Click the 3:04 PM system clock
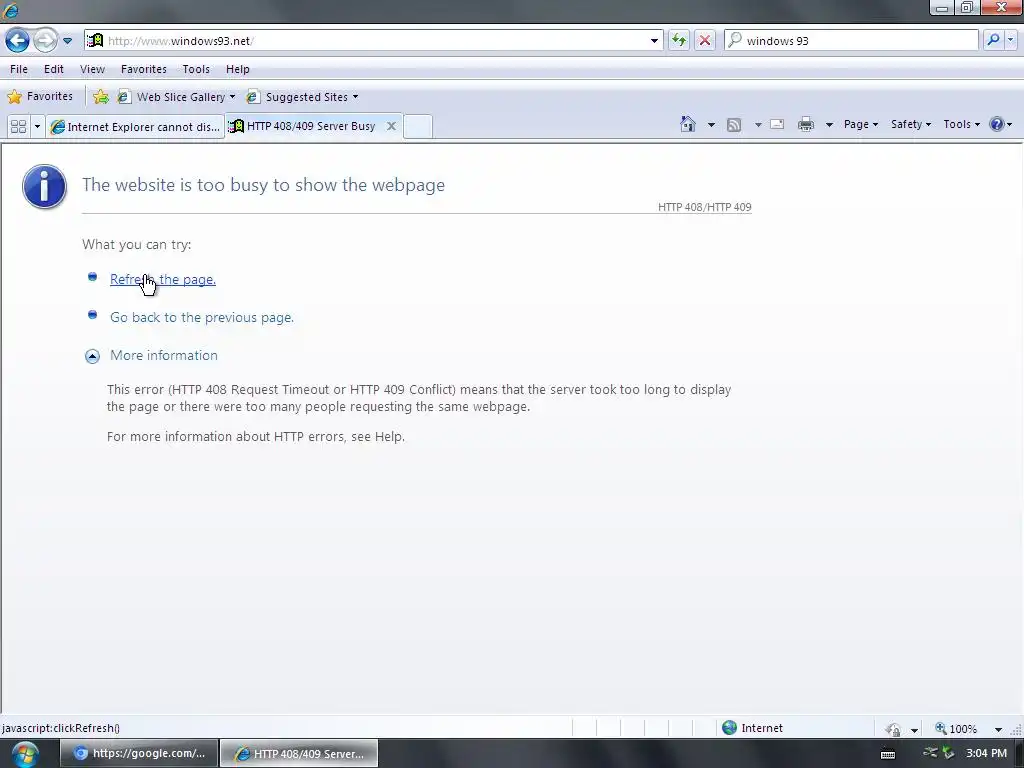This screenshot has height=768, width=1024. click(x=986, y=753)
